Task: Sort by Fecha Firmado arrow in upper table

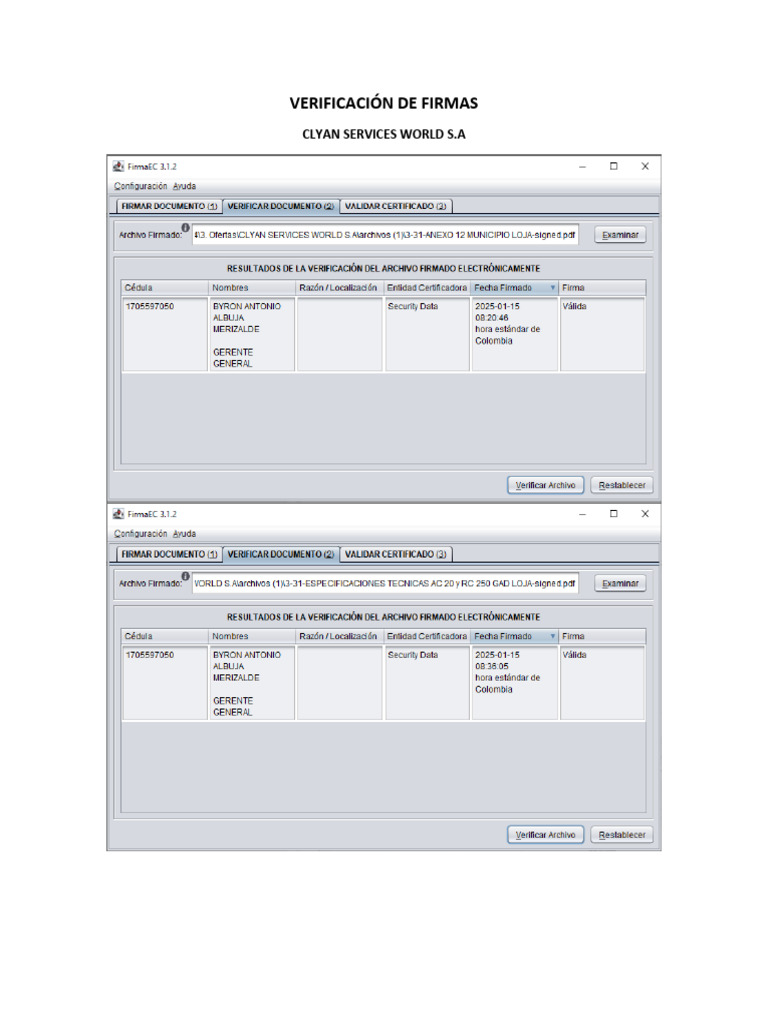Action: pos(552,288)
